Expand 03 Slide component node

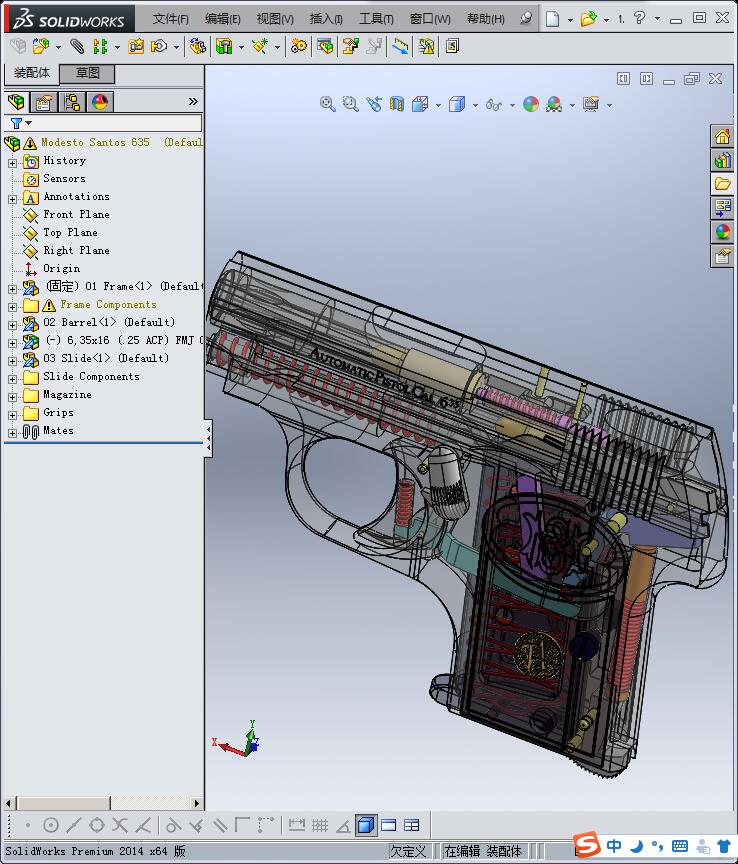pyautogui.click(x=13, y=361)
